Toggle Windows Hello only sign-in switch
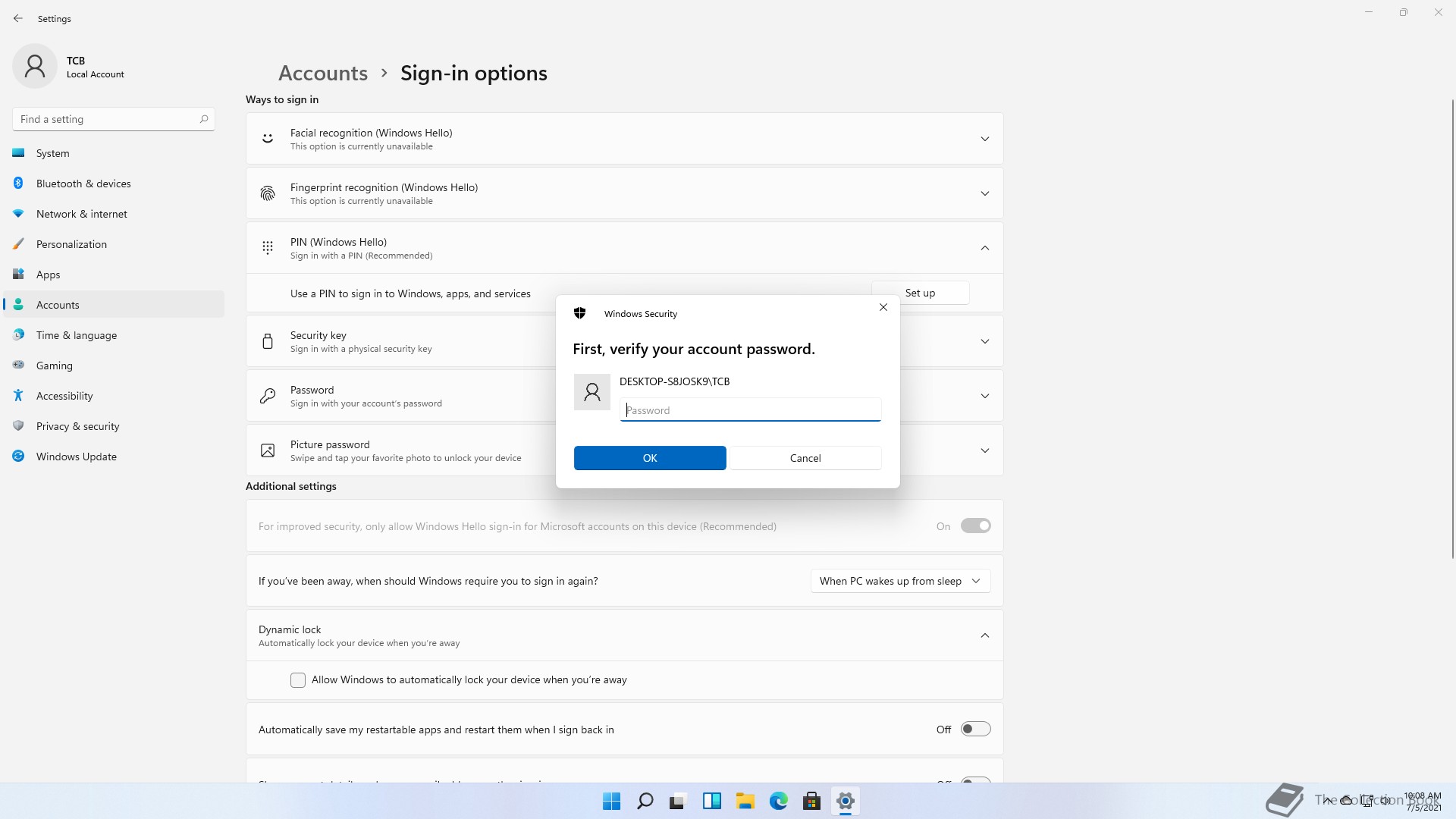 pos(975,526)
